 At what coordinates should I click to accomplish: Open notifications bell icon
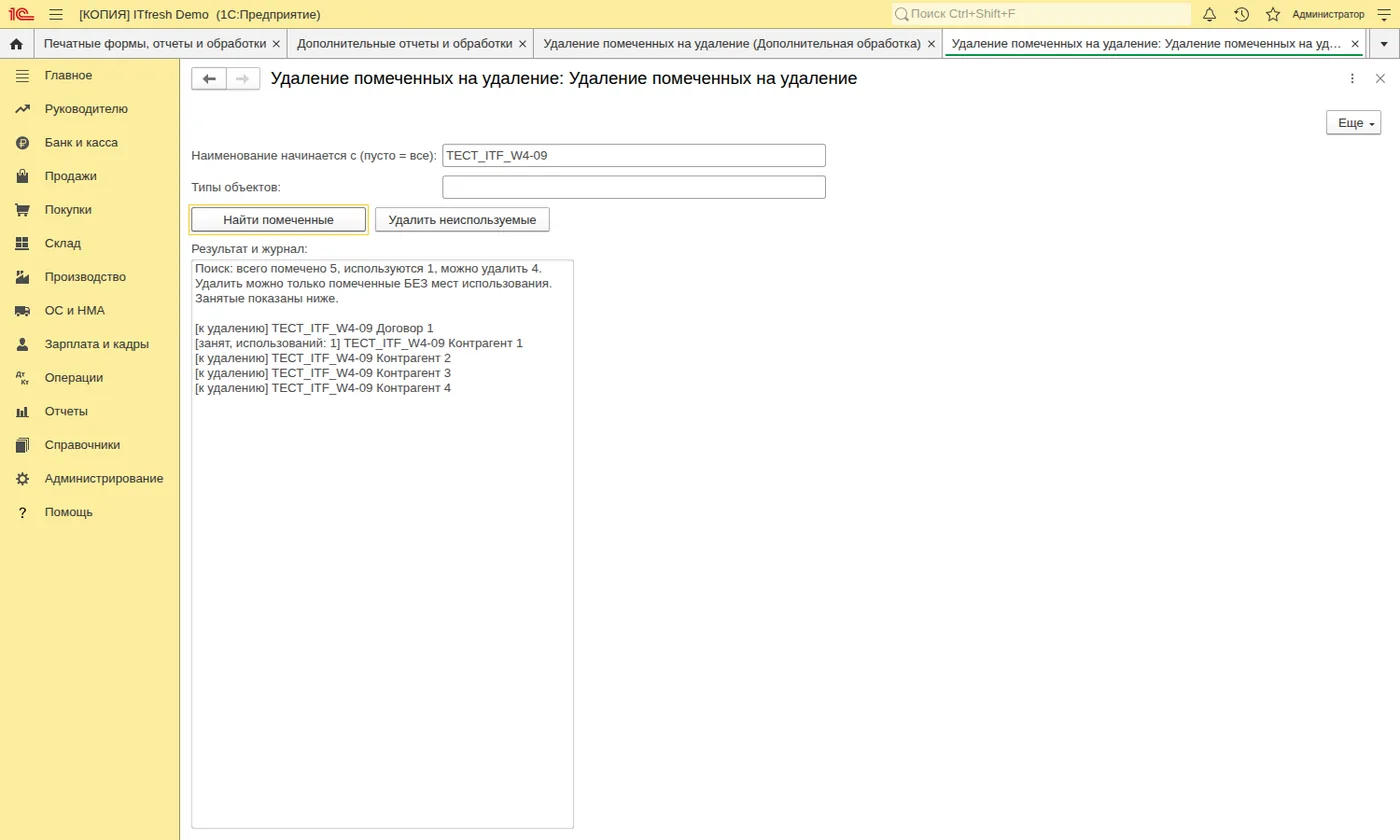(1210, 14)
